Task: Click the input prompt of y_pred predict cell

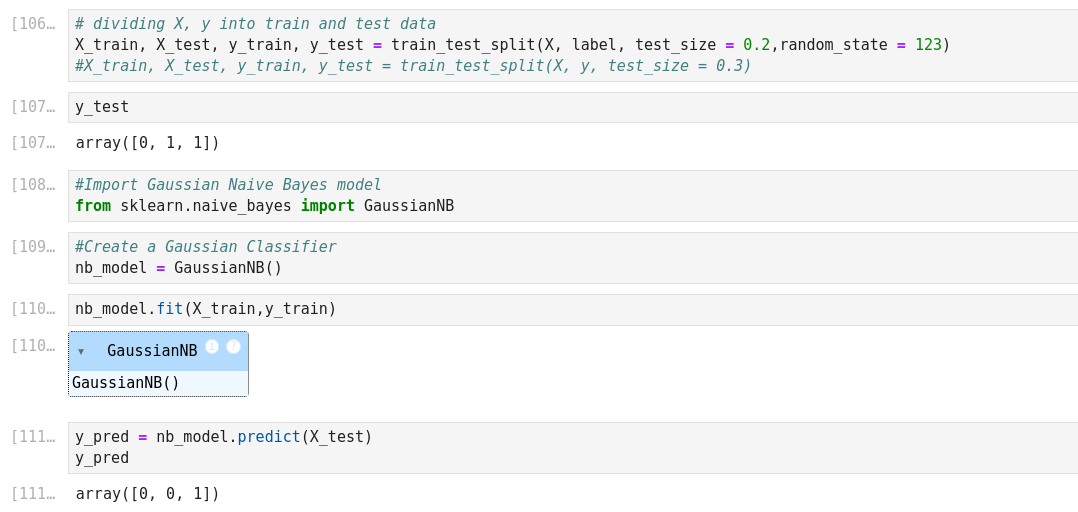Action: (33, 437)
